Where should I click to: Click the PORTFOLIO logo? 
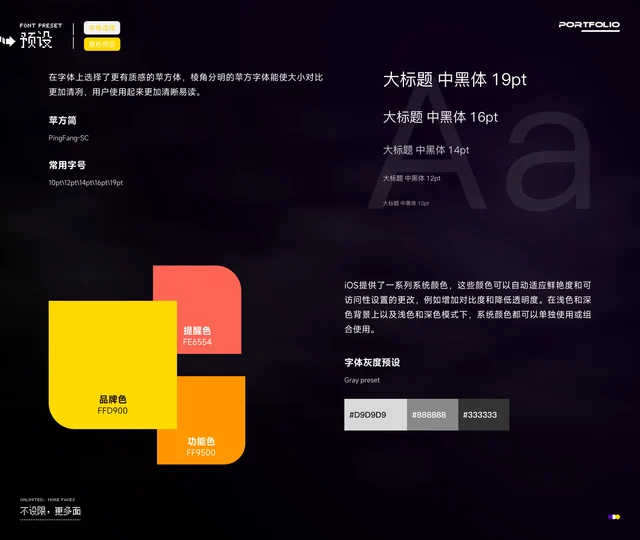pyautogui.click(x=589, y=25)
